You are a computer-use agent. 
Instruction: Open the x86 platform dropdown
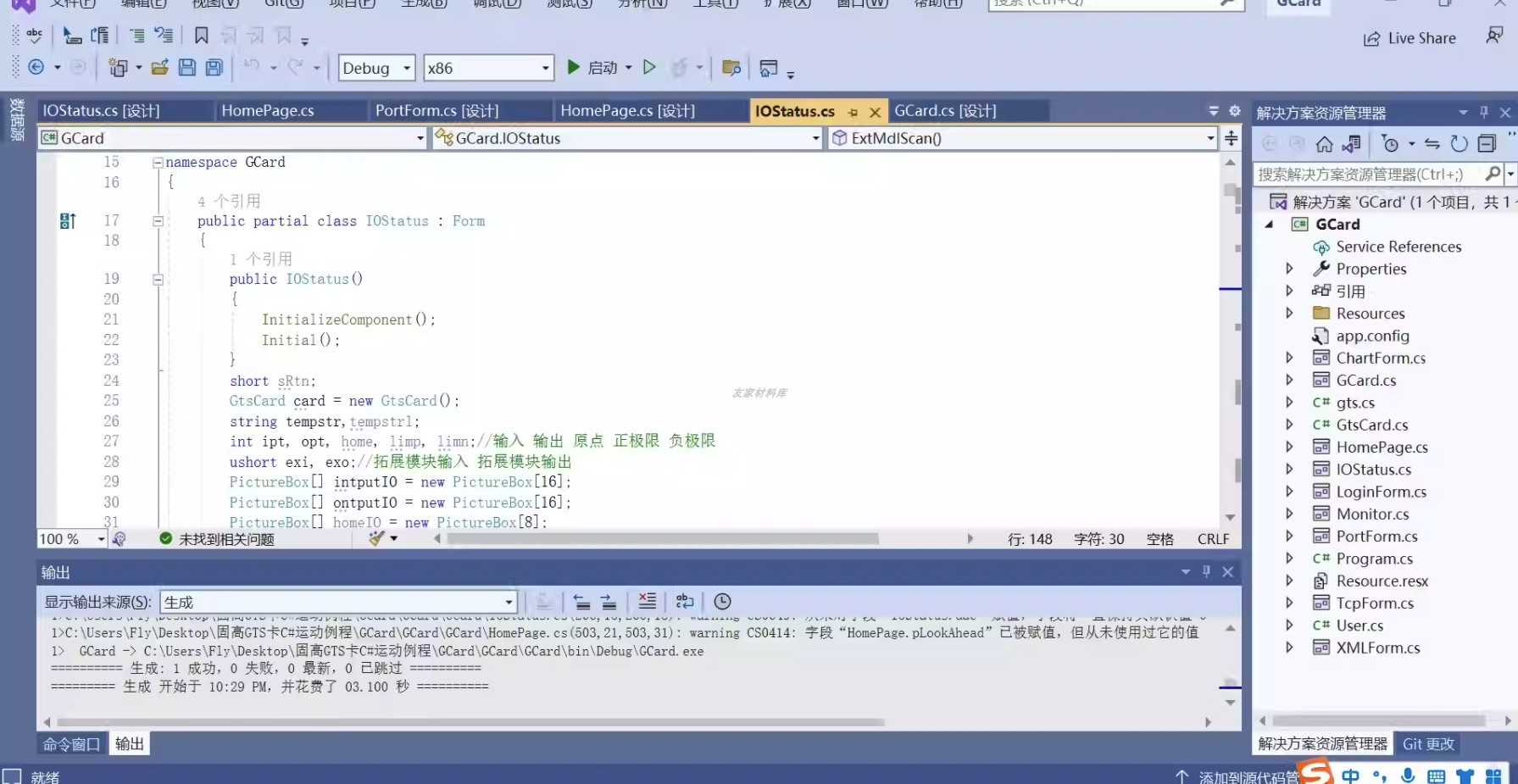point(489,68)
